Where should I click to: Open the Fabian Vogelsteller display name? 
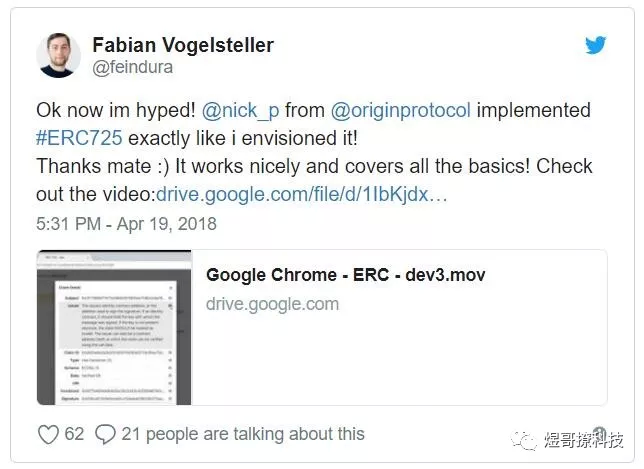[x=183, y=45]
